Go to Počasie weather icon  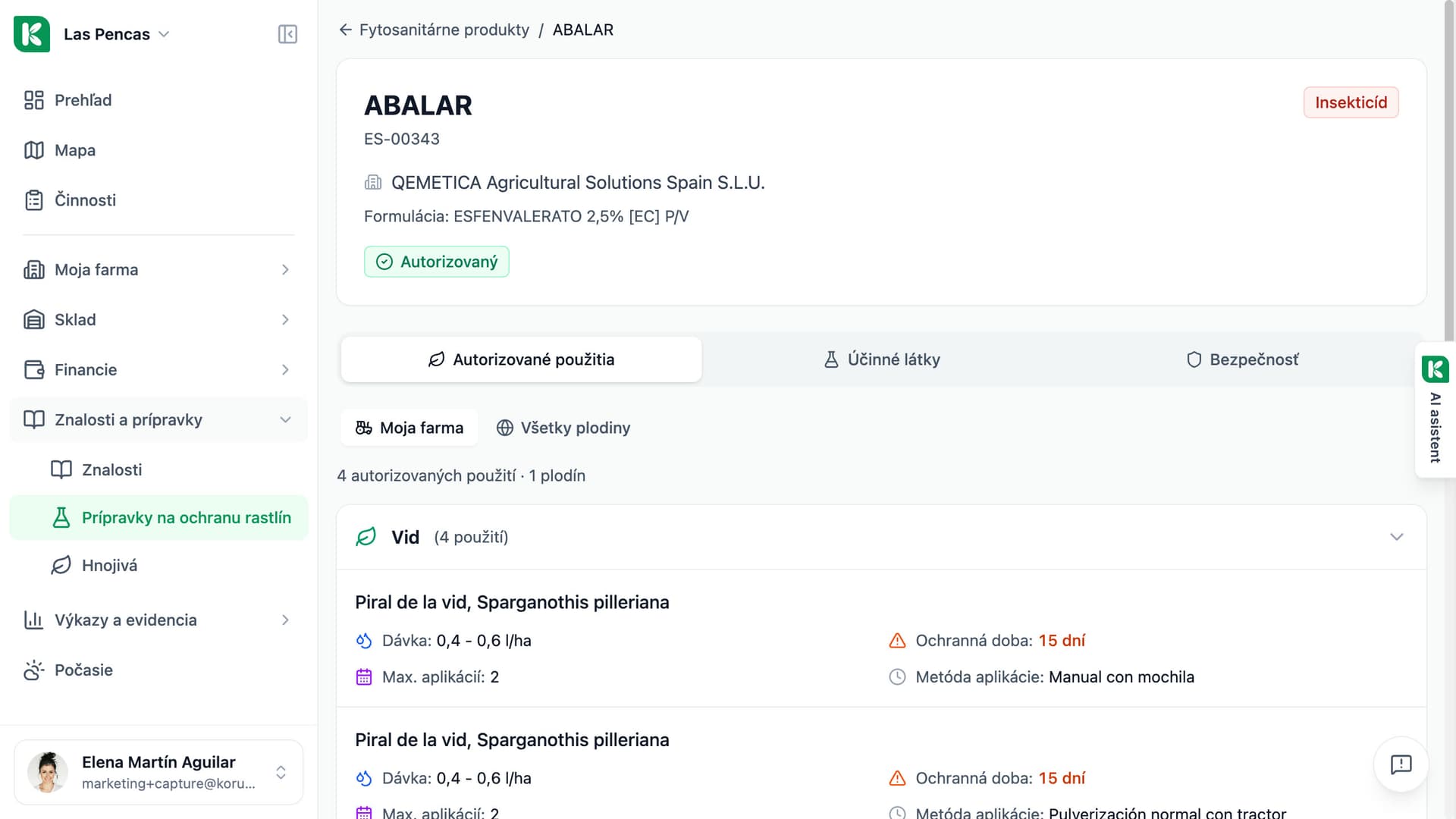tap(34, 670)
